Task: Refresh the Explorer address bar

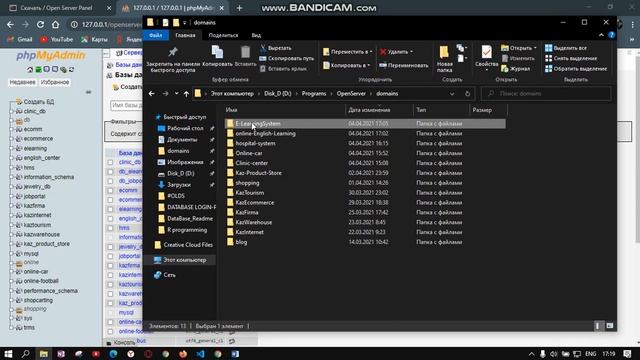Action: tap(467, 93)
